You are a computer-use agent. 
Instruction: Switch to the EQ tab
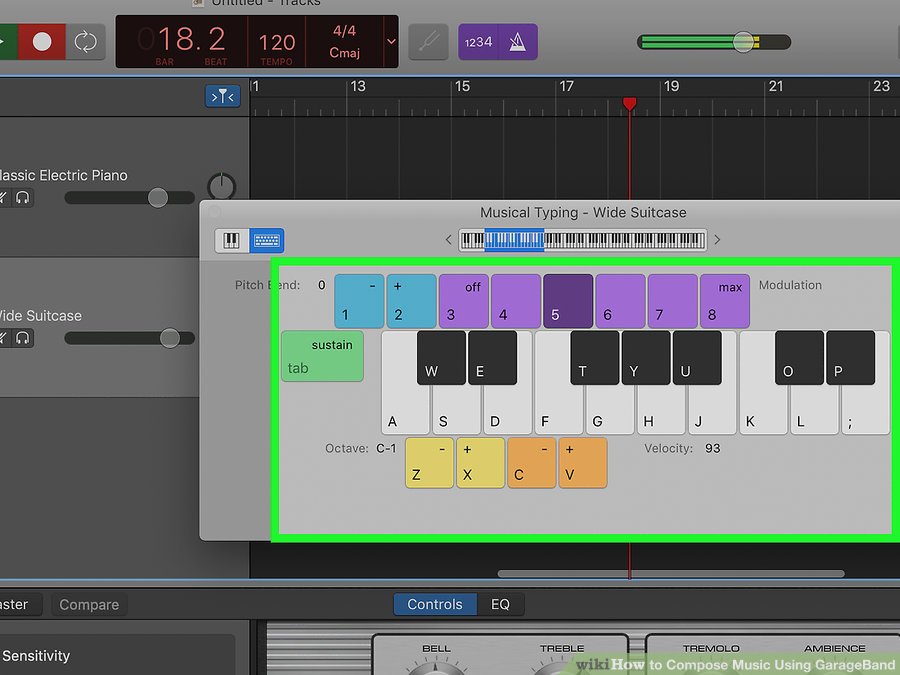point(501,604)
